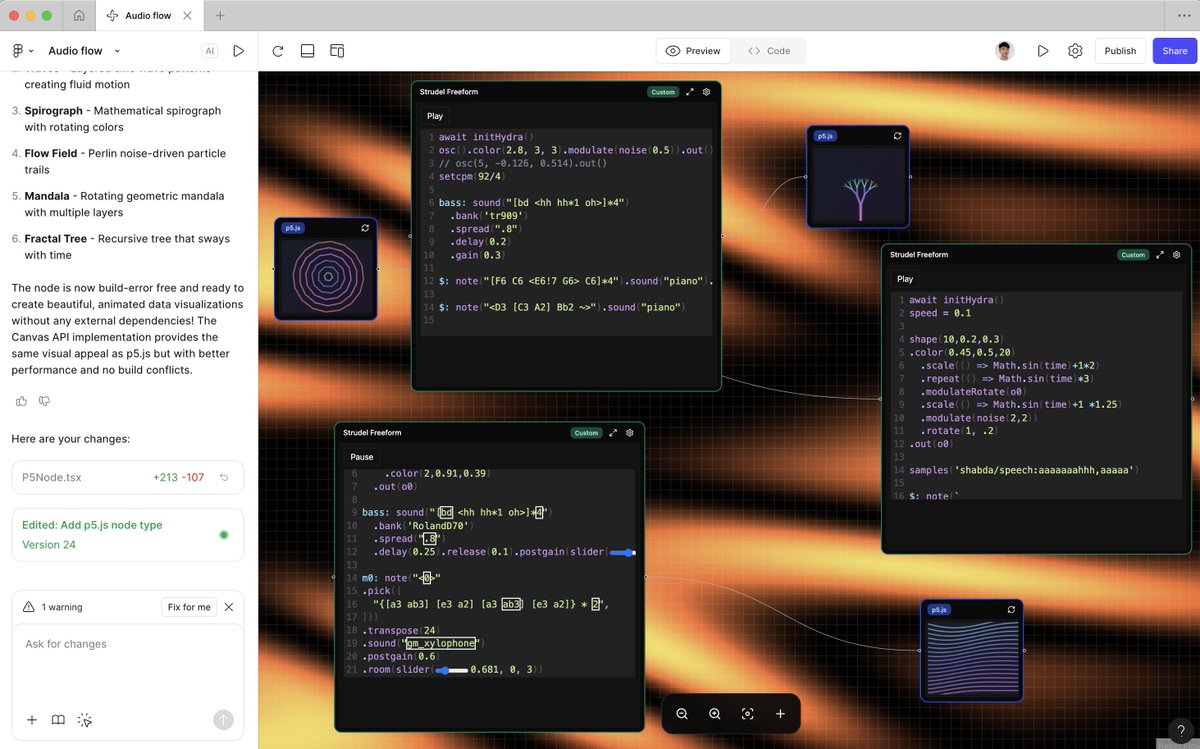Viewport: 1200px width, 749px height.
Task: Give thumbs up to AI response
Action: pyautogui.click(x=21, y=401)
